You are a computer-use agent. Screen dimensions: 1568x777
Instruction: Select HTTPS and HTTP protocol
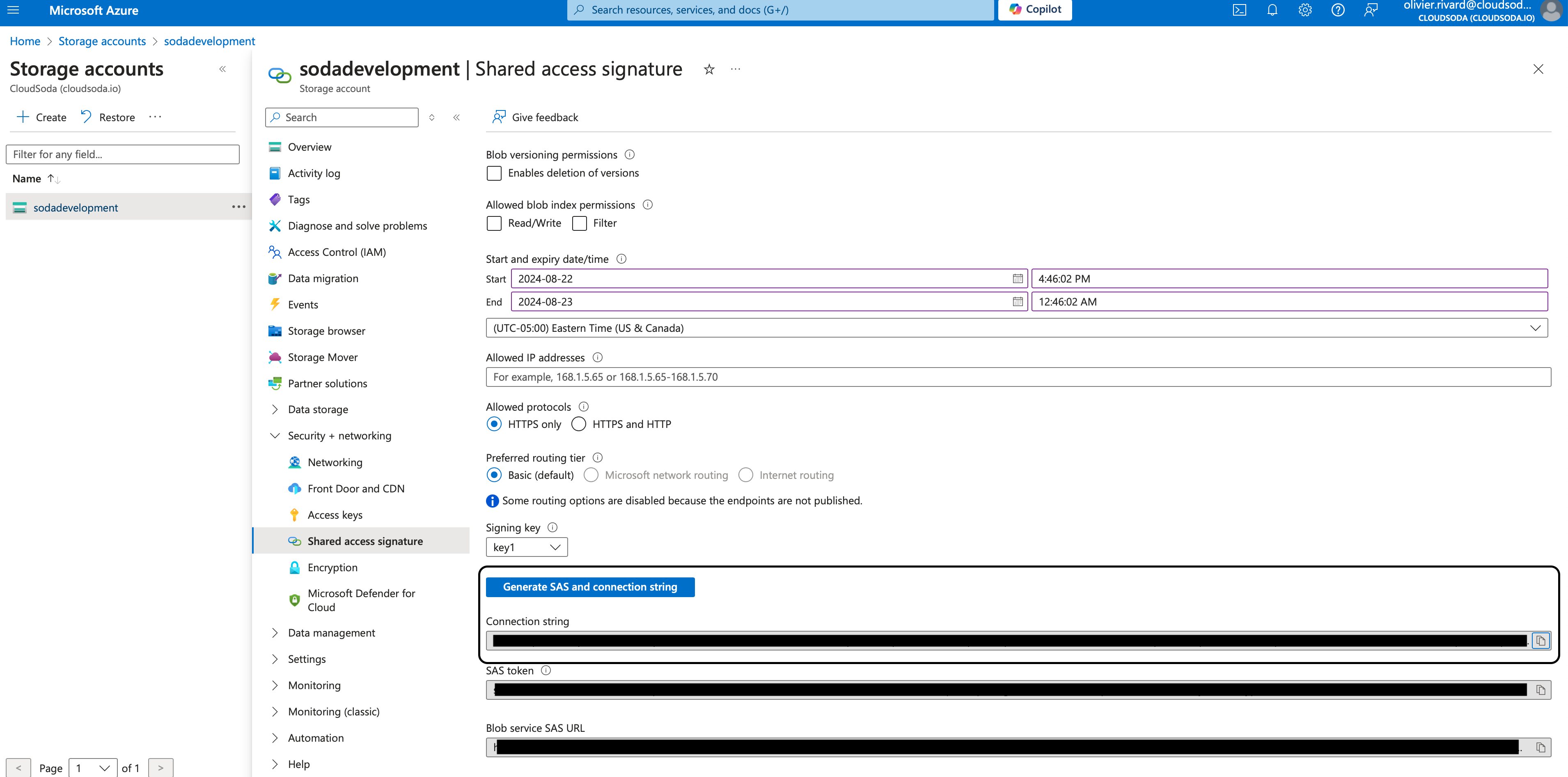pos(579,424)
